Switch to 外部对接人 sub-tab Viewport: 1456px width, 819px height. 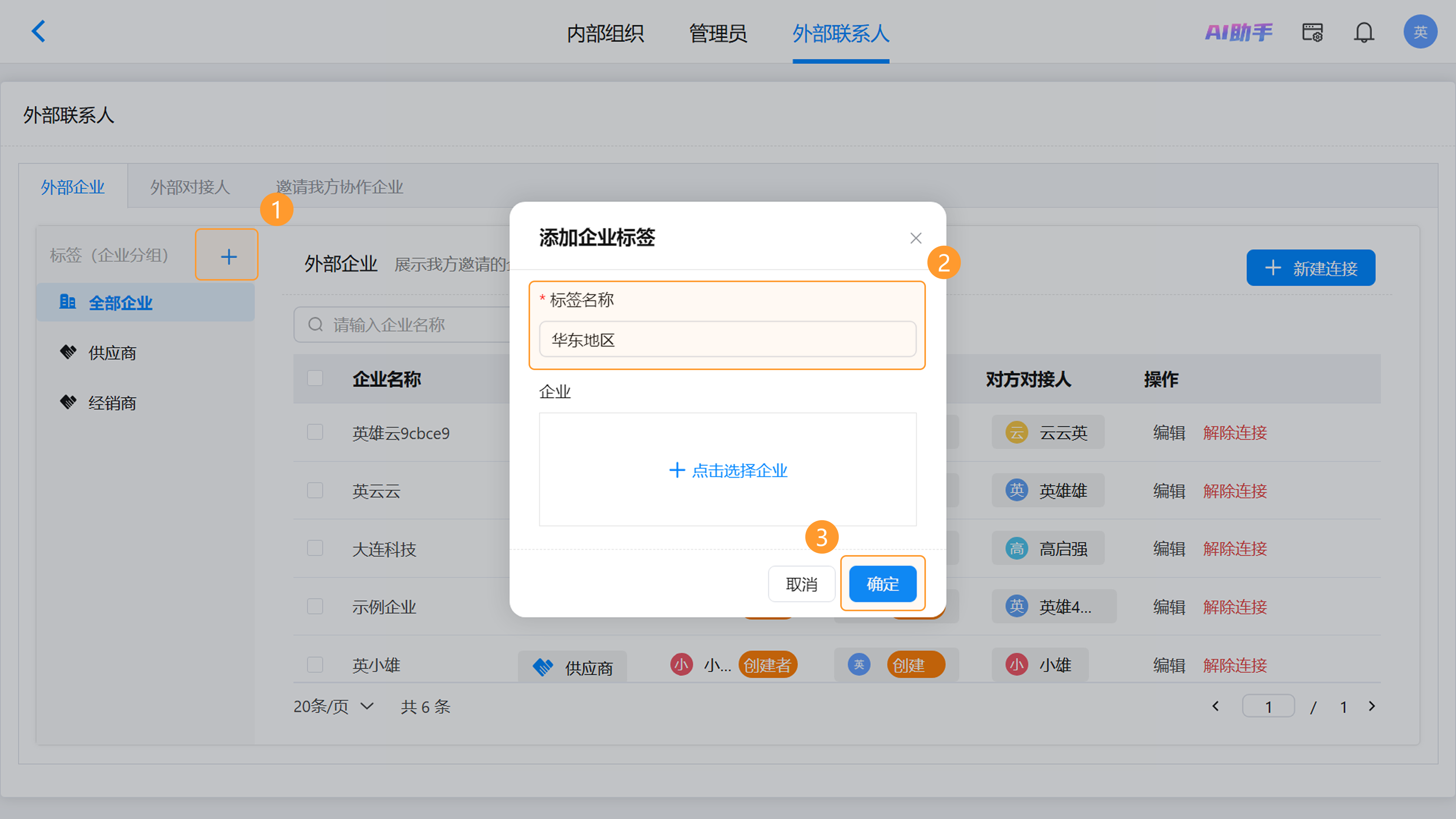click(x=190, y=187)
